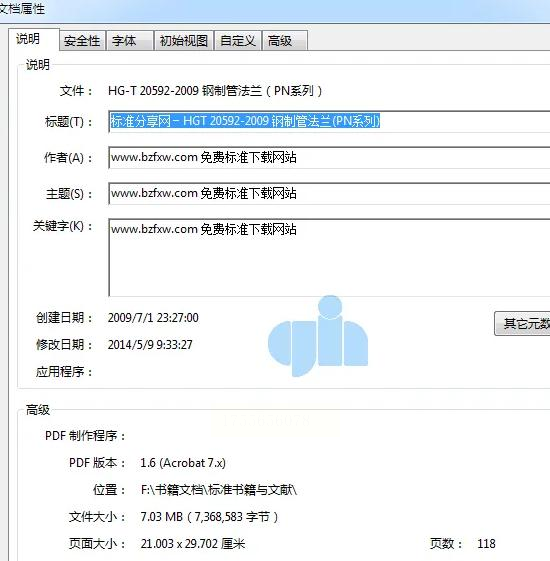Click into the 标题(T) text field
Screen dimensions: 550x561
(x=329, y=122)
